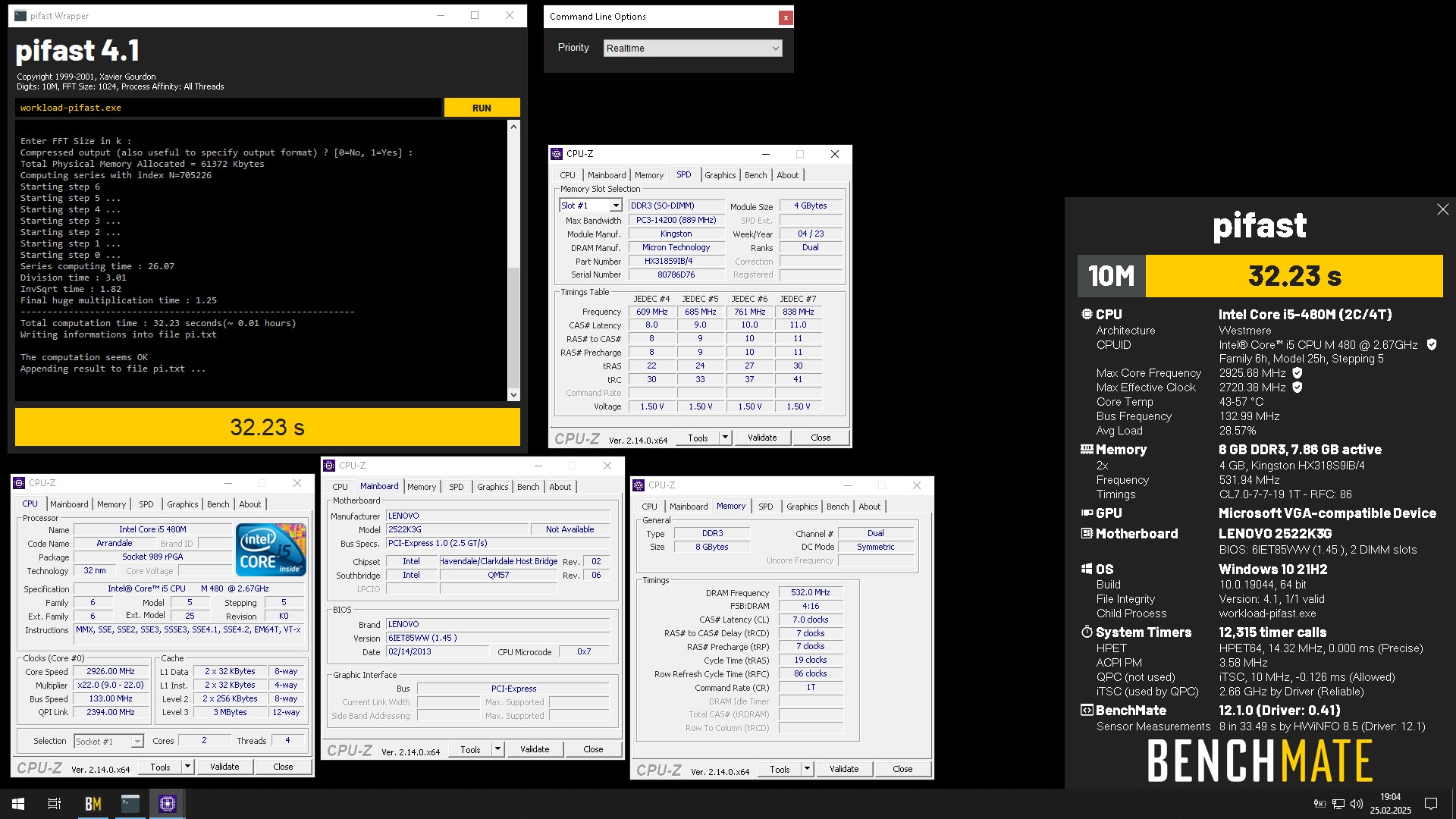Click the Multiplier x22.0 value

click(111, 685)
